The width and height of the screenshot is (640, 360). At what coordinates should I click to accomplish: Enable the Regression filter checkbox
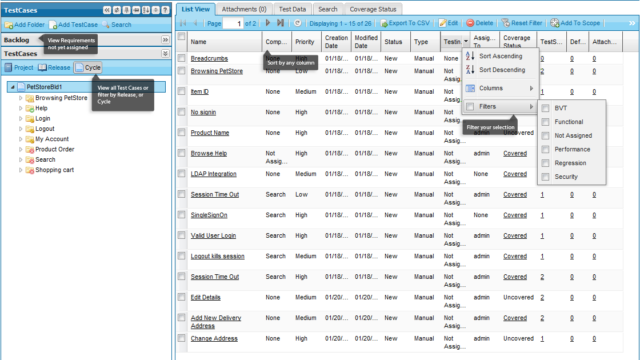[x=545, y=163]
